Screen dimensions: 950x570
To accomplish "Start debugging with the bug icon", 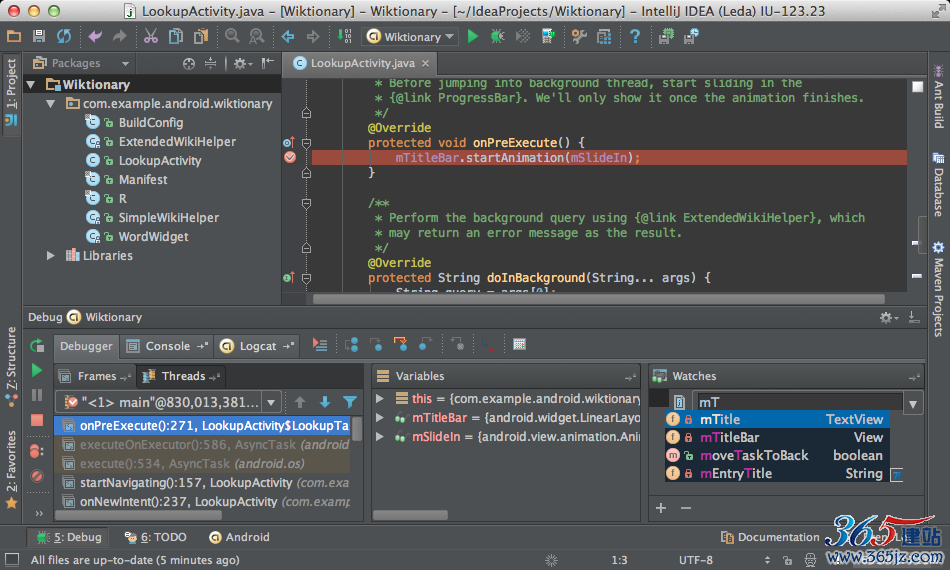I will [x=497, y=36].
